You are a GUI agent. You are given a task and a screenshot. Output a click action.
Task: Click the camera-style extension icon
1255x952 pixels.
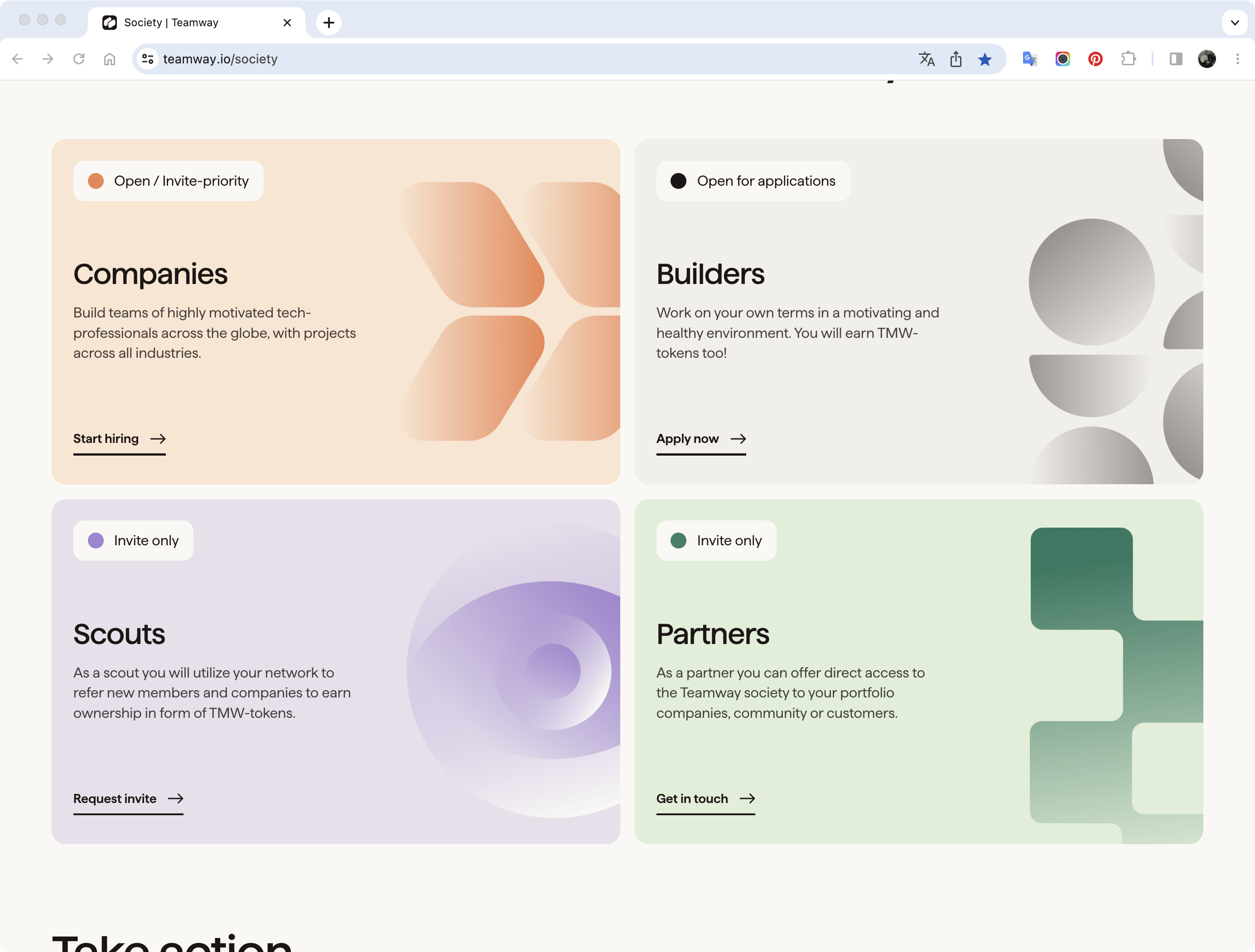click(x=1062, y=59)
